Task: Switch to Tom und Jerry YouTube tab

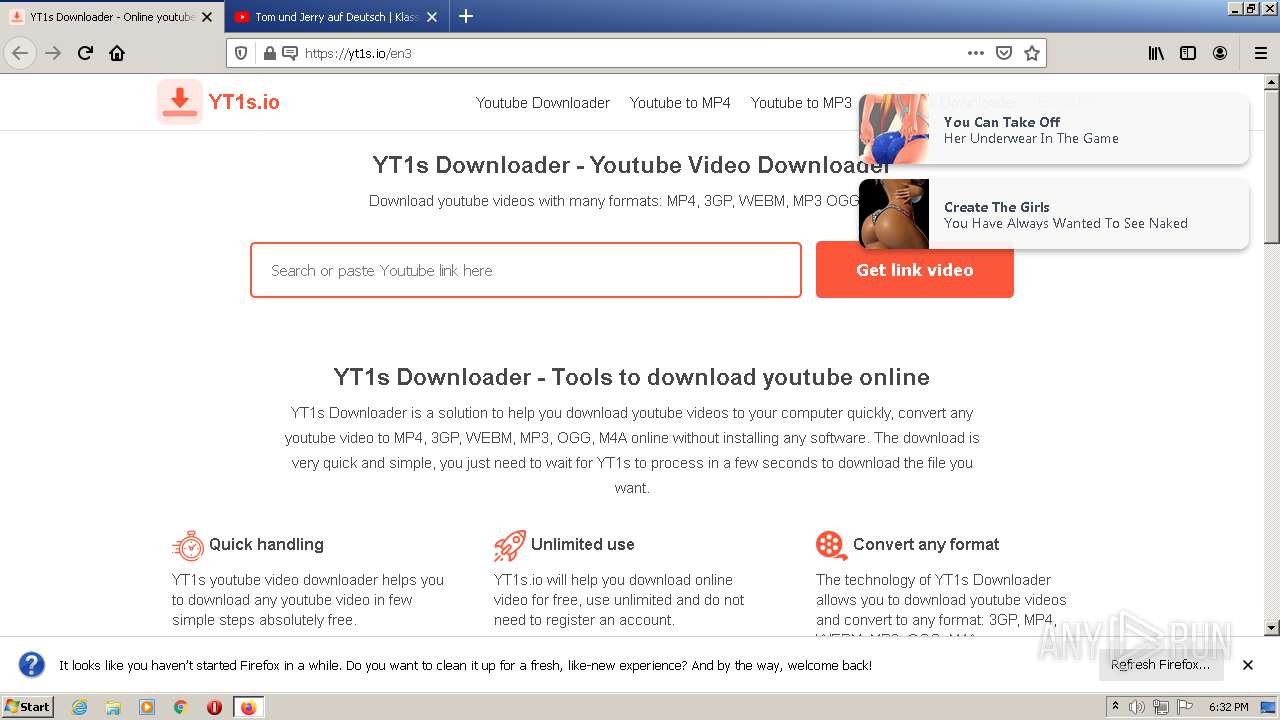Action: click(x=335, y=17)
